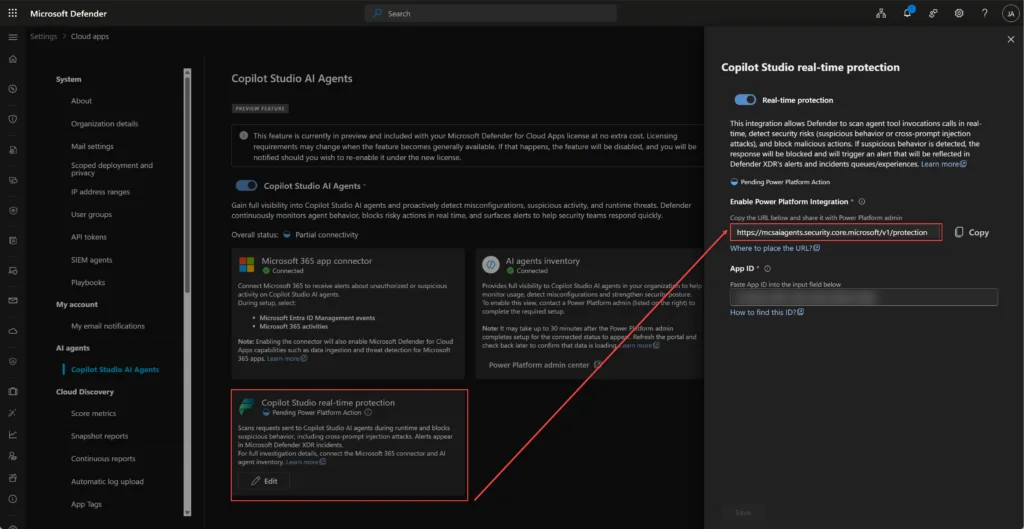
Task: Open the API tokens settings item
Action: tap(89, 237)
